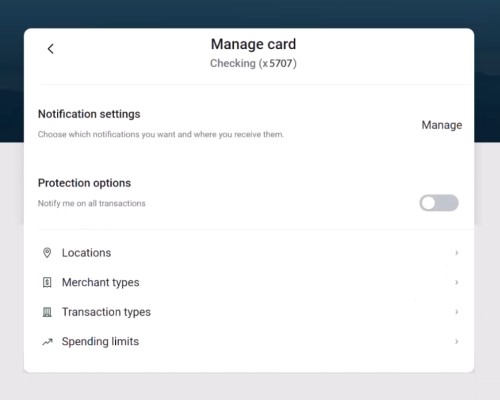Viewport: 500px width, 400px height.
Task: Open the Transaction types option
Action: point(249,312)
